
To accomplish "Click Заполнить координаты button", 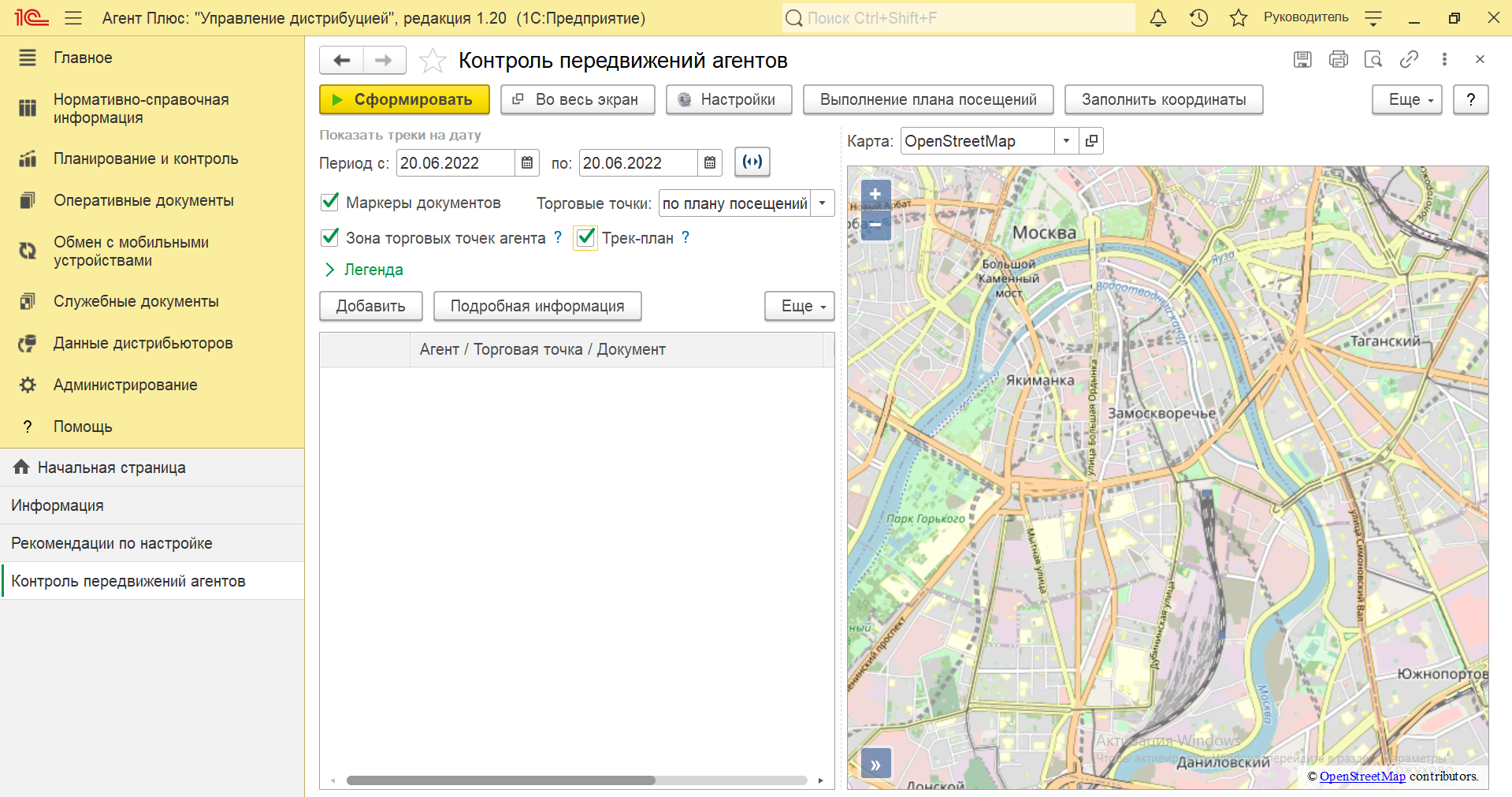I will 1164,99.
